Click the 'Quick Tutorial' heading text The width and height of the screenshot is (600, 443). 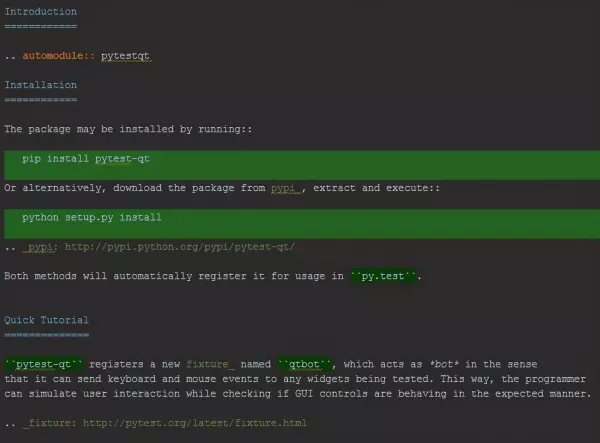point(46,320)
